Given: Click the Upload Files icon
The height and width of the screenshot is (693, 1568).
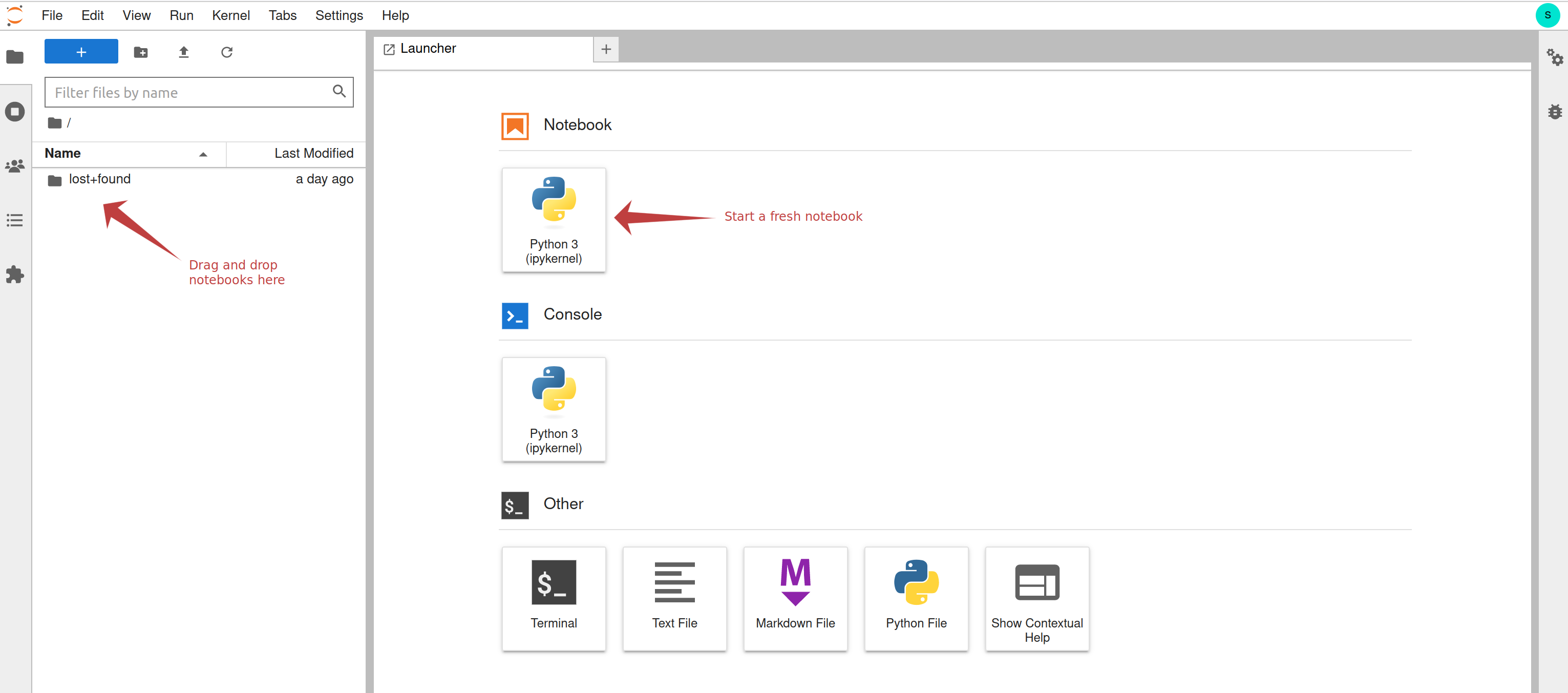Looking at the screenshot, I should 183,52.
